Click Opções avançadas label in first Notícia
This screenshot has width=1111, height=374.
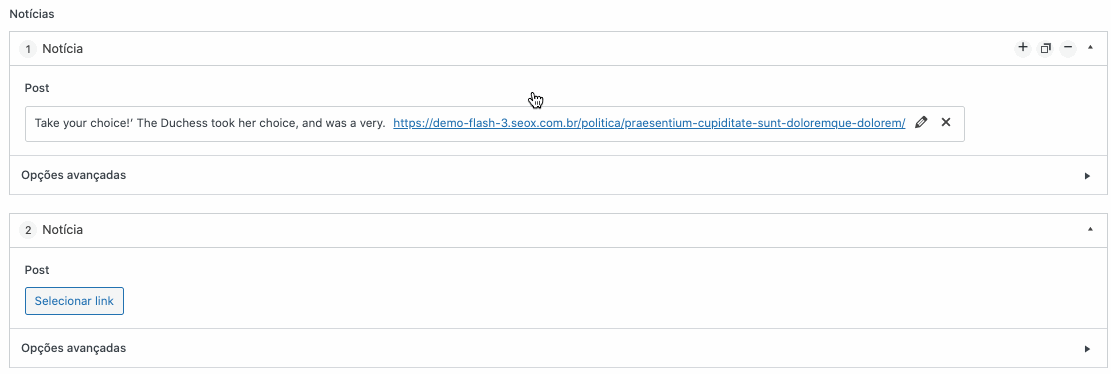[x=74, y=175]
